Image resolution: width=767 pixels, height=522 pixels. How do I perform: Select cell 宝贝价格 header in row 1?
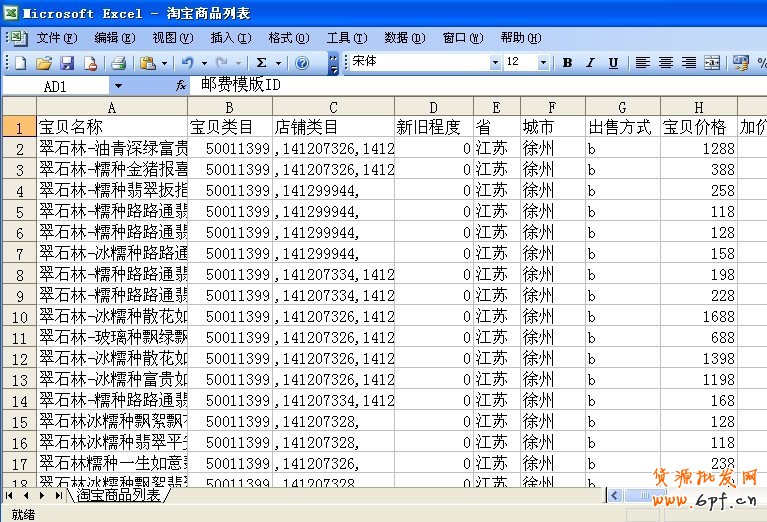[x=698, y=128]
